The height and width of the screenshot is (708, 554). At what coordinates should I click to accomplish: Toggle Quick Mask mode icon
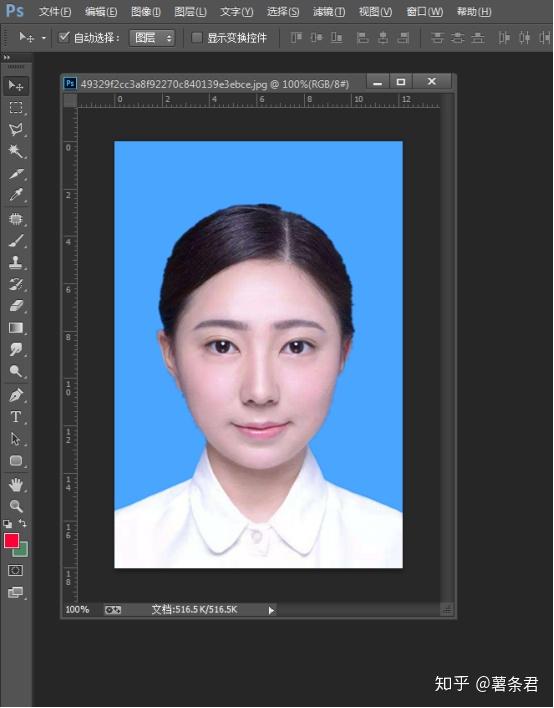(x=15, y=570)
